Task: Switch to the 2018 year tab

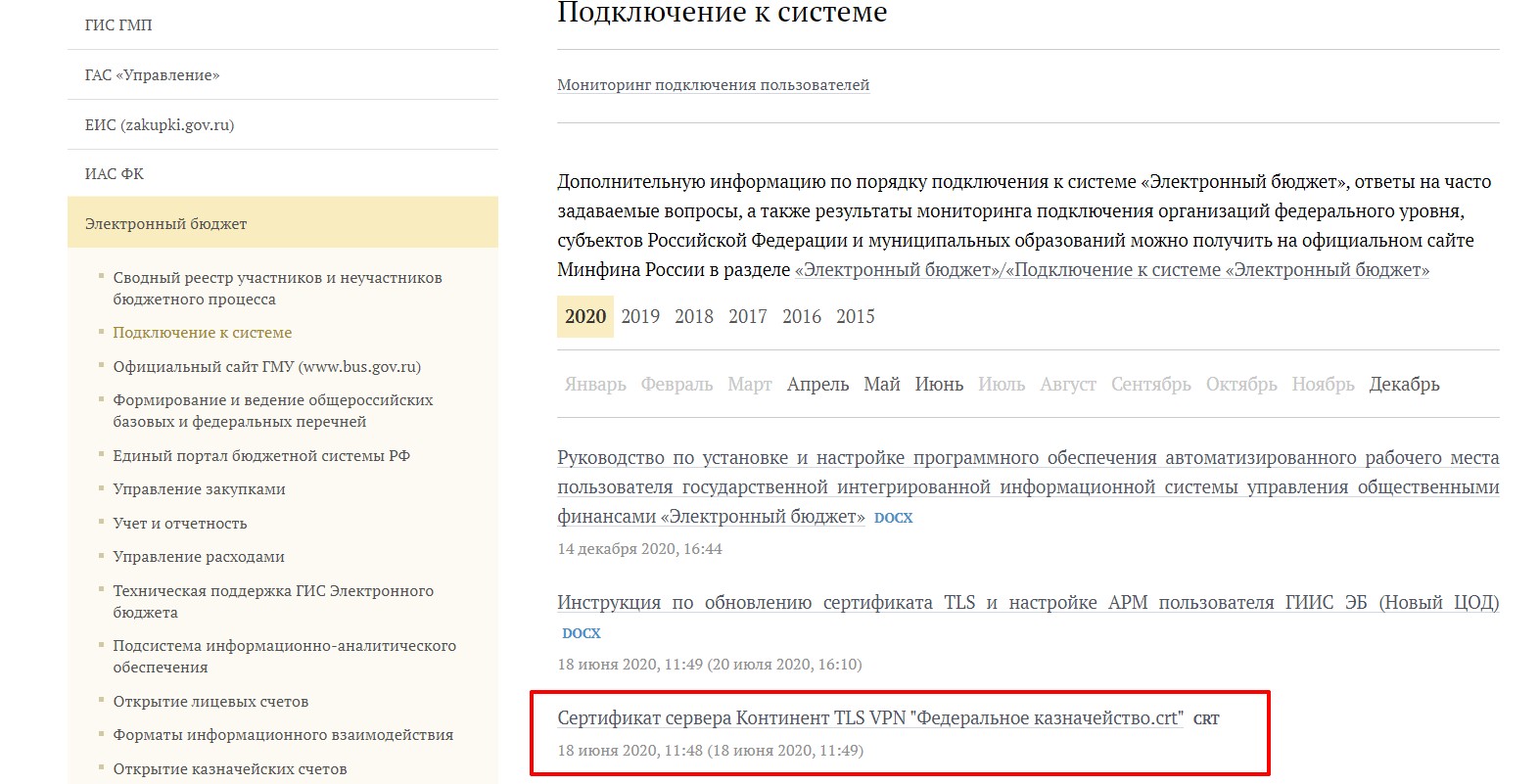Action: pyautogui.click(x=694, y=316)
